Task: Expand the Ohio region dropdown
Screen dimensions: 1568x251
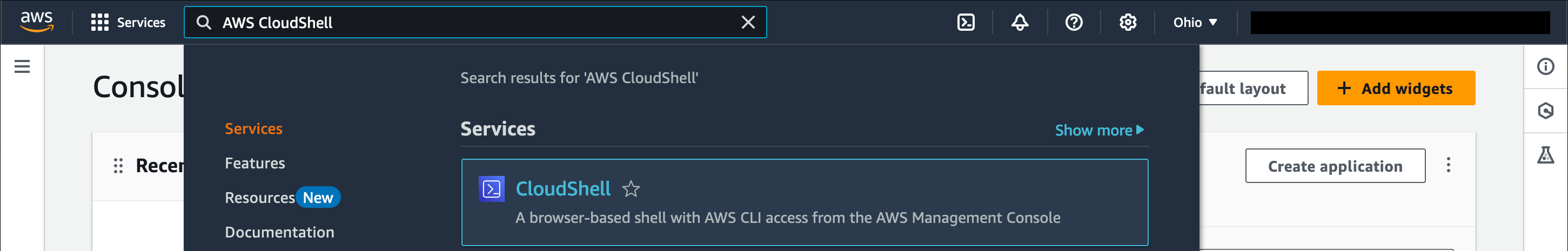Action: coord(1195,23)
